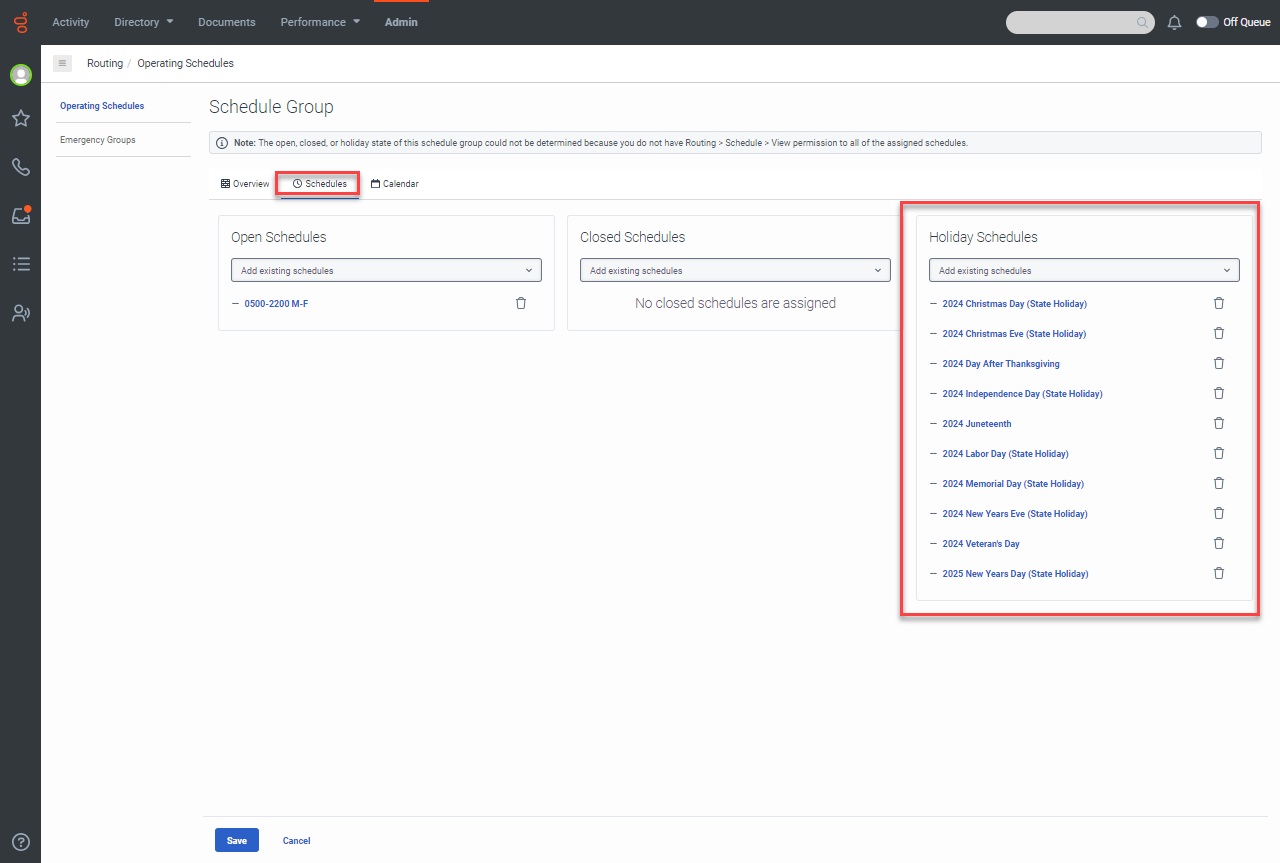
Task: Open Holiday Schedules add existing dropdown
Action: (x=1084, y=270)
